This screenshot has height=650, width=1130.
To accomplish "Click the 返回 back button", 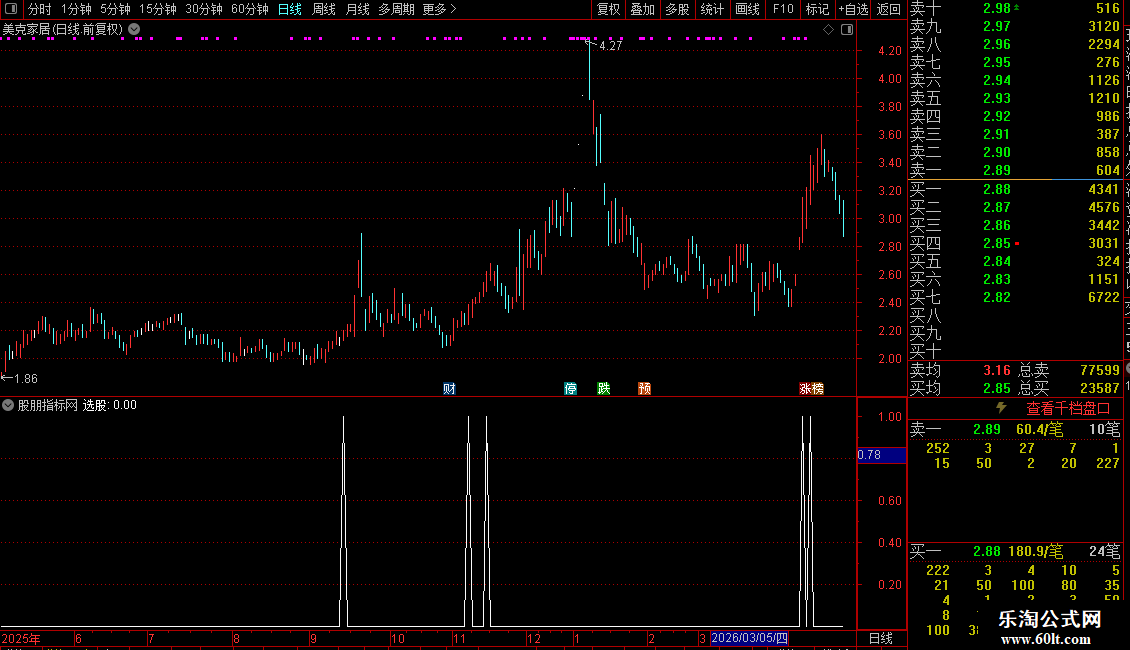I will [889, 9].
